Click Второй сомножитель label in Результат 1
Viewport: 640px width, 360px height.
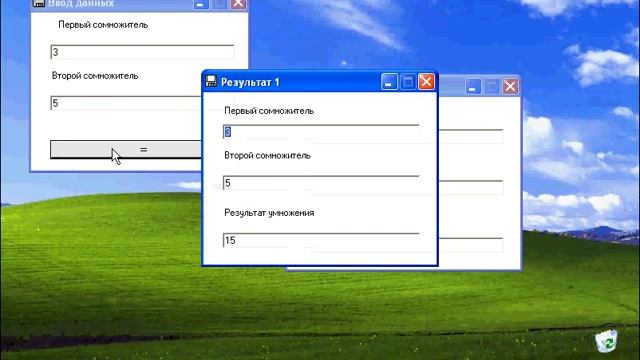[x=267, y=156]
